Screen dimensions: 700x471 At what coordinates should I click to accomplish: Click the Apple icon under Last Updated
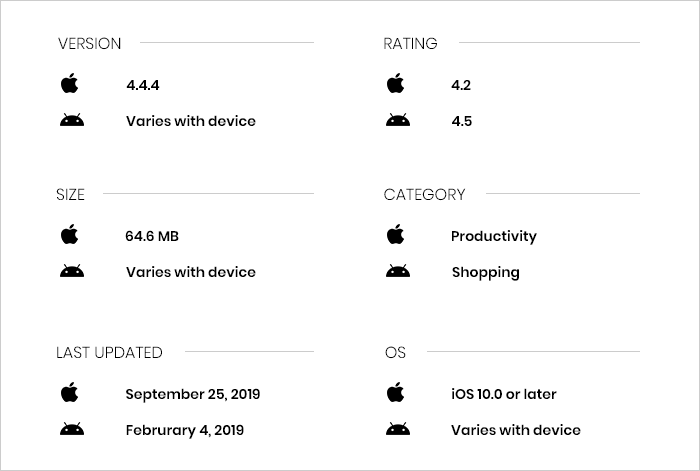[70, 393]
